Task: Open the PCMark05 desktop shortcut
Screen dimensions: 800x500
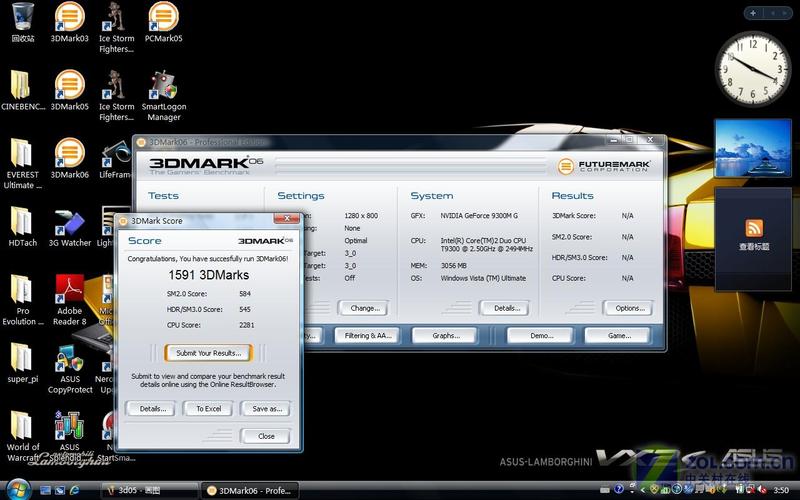Action: pyautogui.click(x=163, y=21)
